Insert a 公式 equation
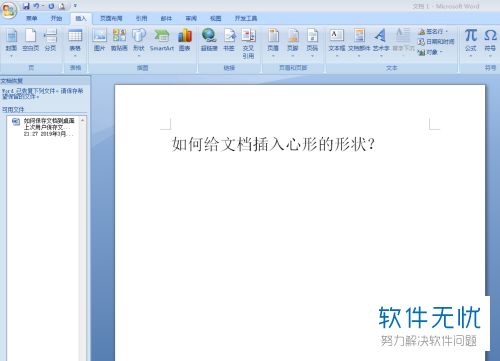500x361 pixels. [471, 43]
